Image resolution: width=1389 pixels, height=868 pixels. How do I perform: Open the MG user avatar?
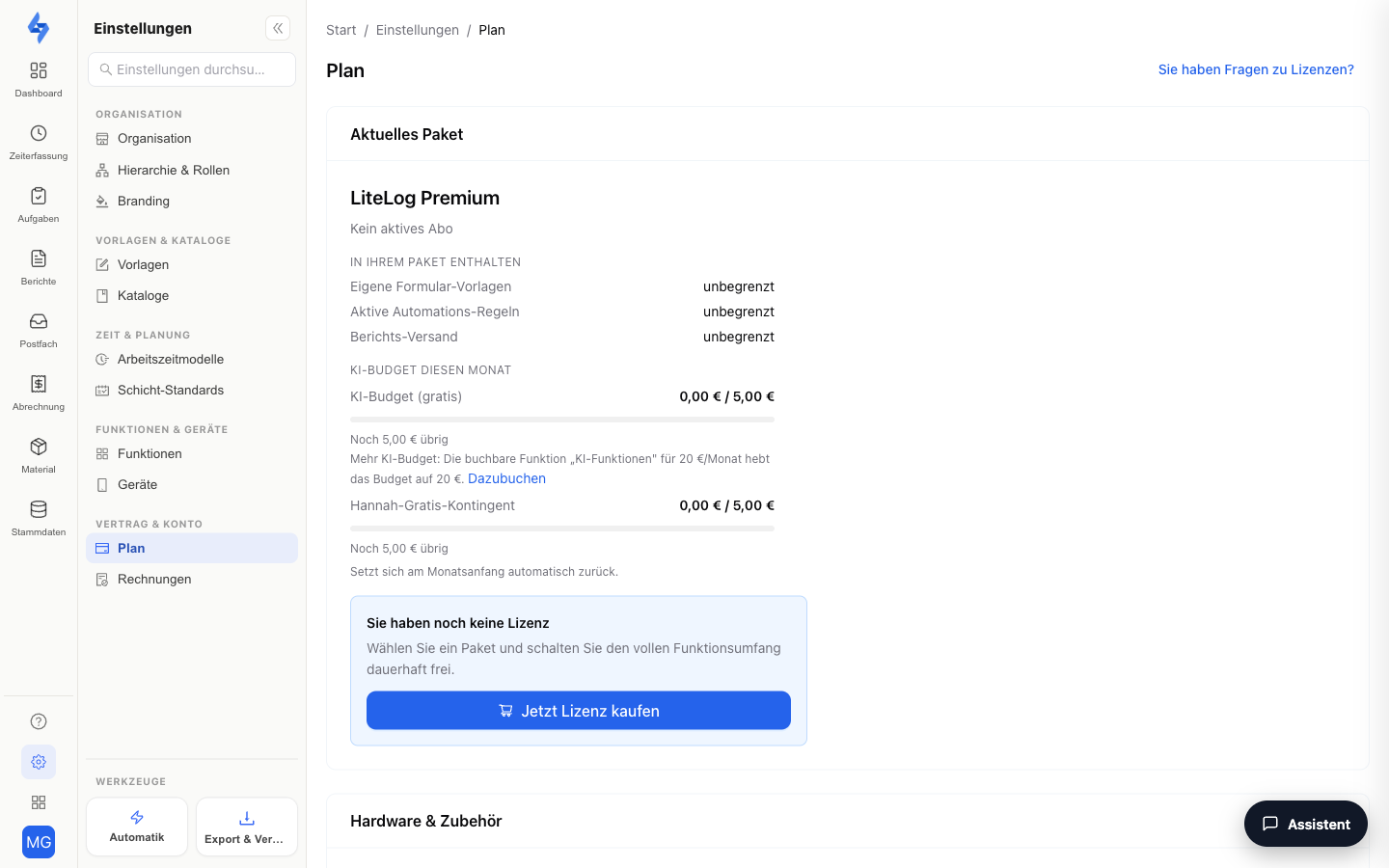click(x=39, y=842)
